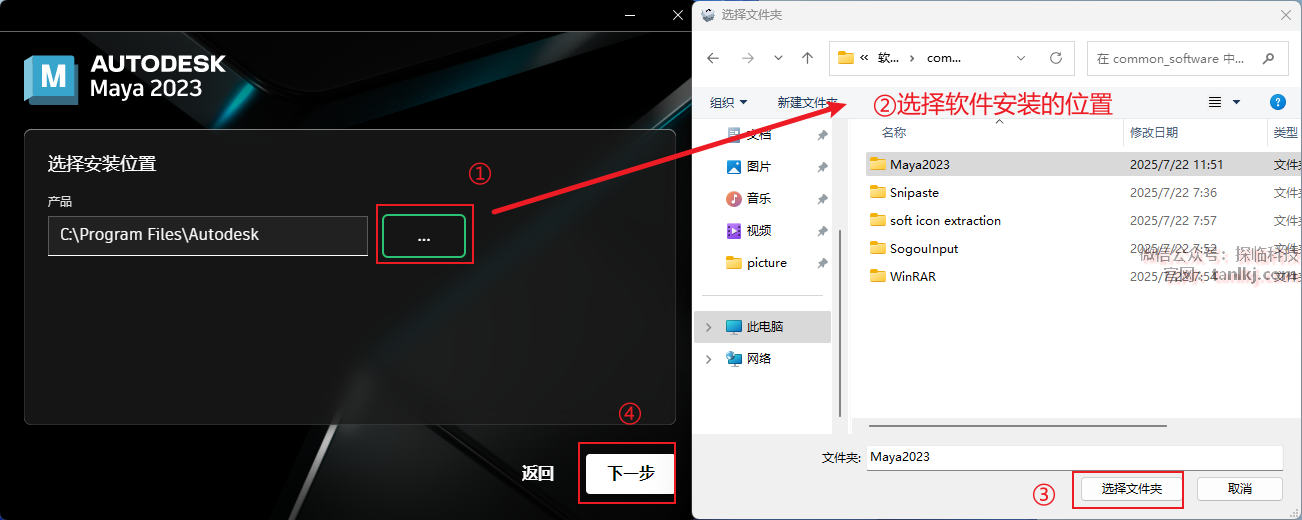1302x520 pixels.
Task: Click the back arrow in folder dialog
Action: (x=712, y=58)
